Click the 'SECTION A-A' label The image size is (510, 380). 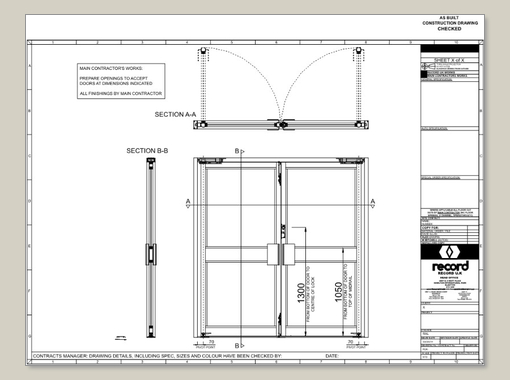coord(175,114)
